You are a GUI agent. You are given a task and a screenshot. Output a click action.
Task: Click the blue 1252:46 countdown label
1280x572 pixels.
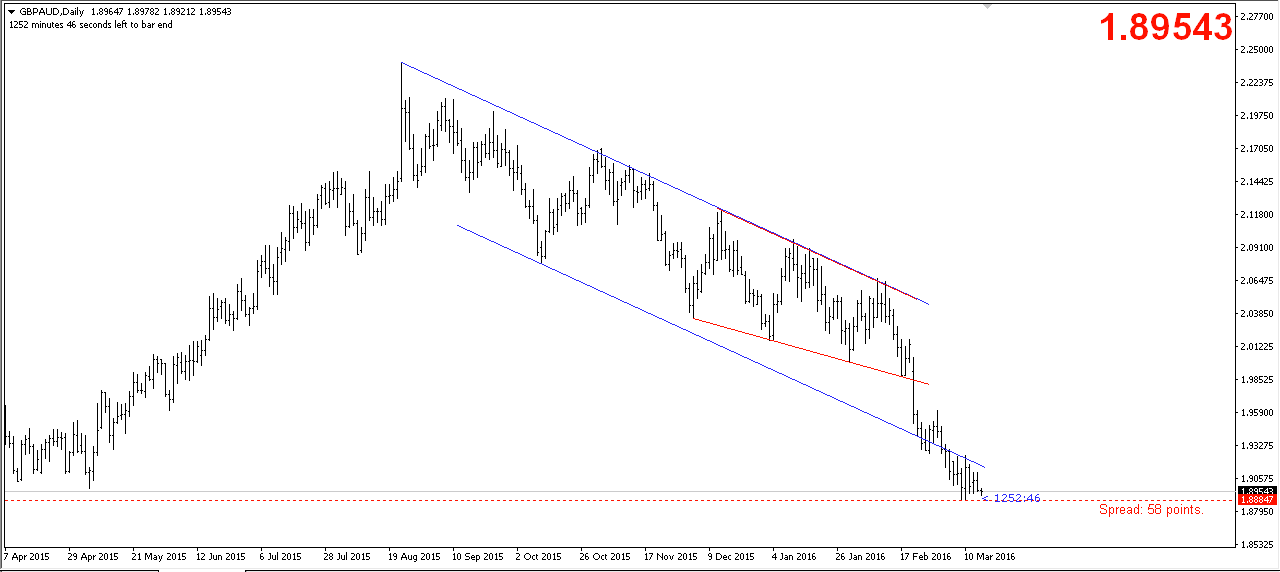tap(1015, 498)
